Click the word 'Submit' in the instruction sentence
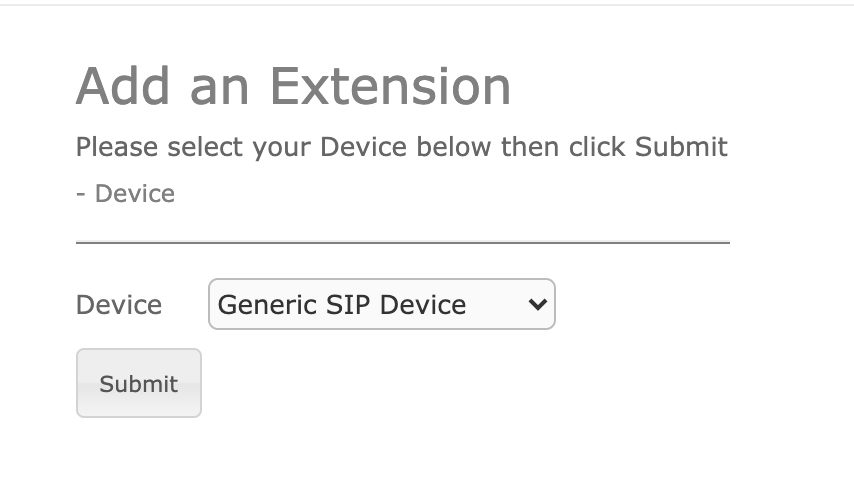Screen dimensions: 854x486 [x=681, y=147]
